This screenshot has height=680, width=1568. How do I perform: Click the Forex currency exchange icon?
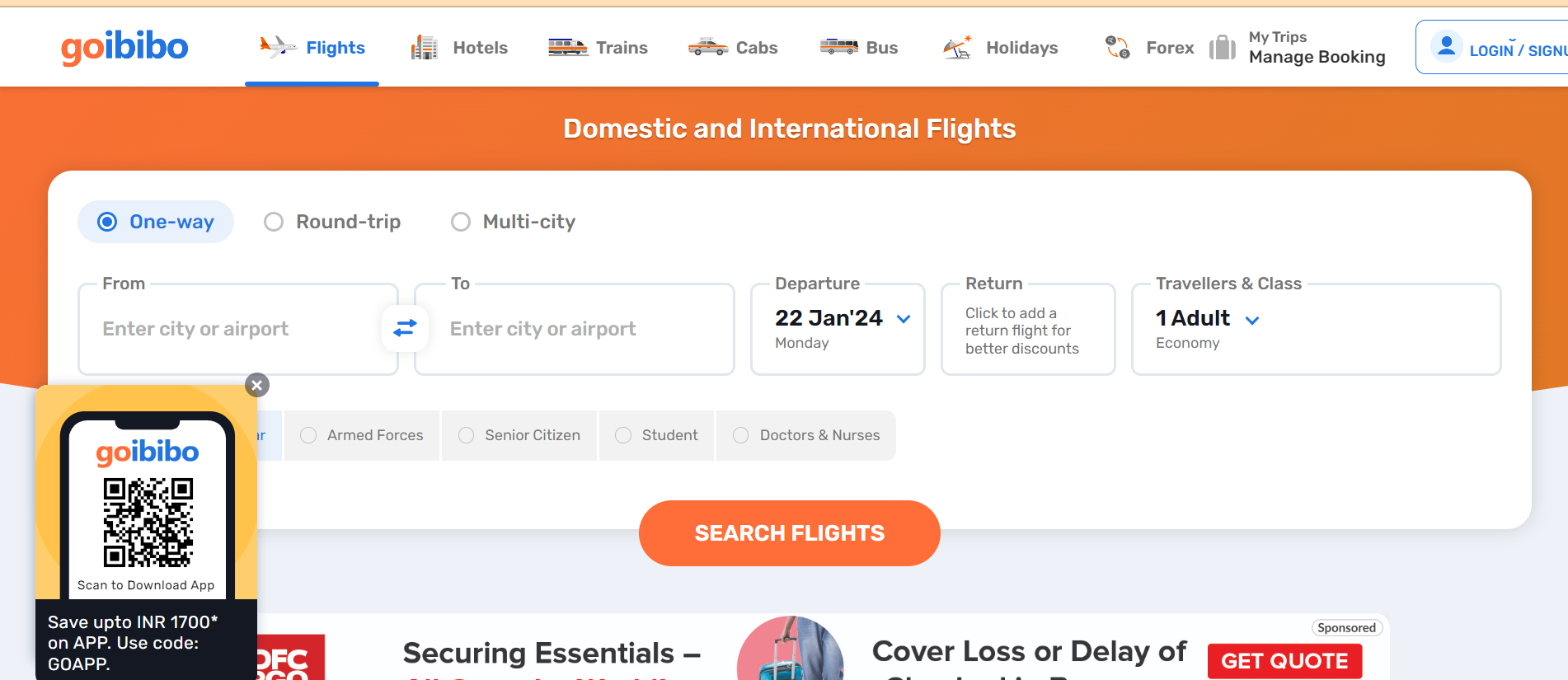(x=1118, y=47)
